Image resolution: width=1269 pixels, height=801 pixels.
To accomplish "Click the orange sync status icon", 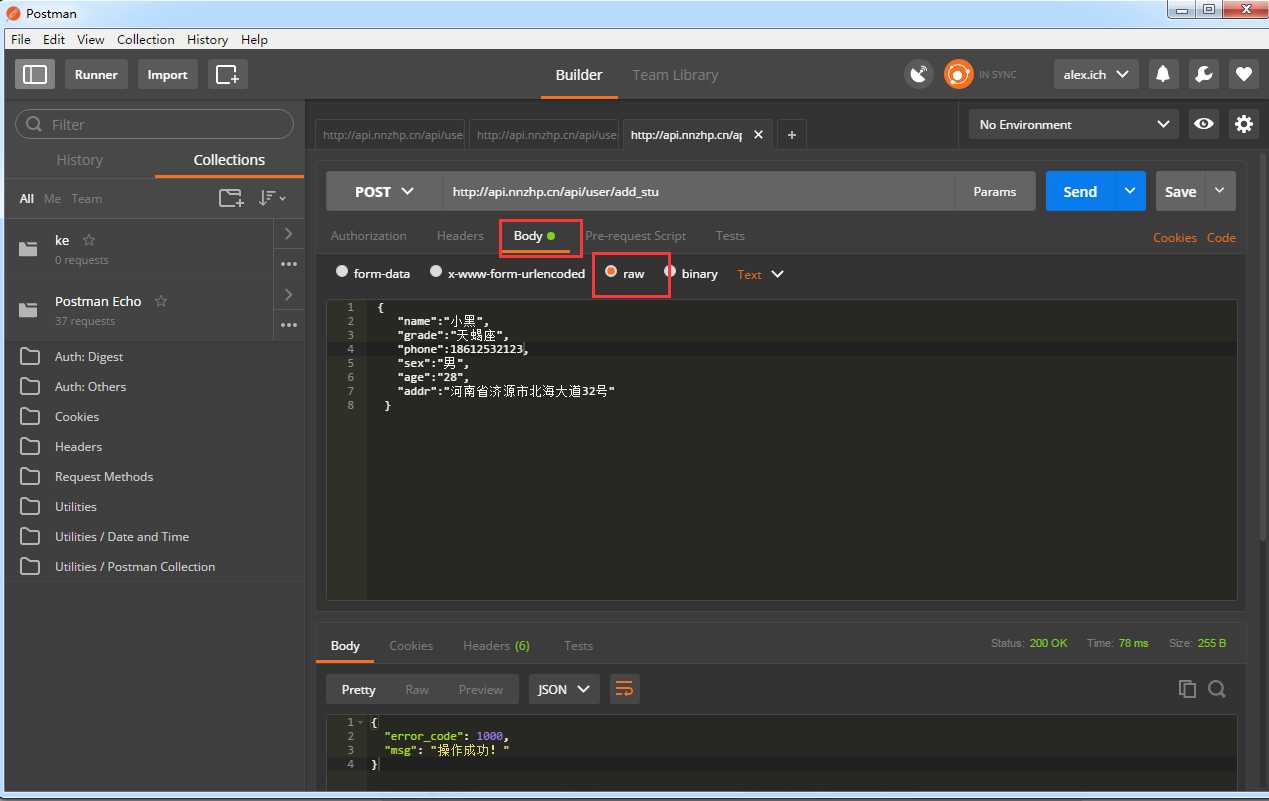I will point(958,74).
